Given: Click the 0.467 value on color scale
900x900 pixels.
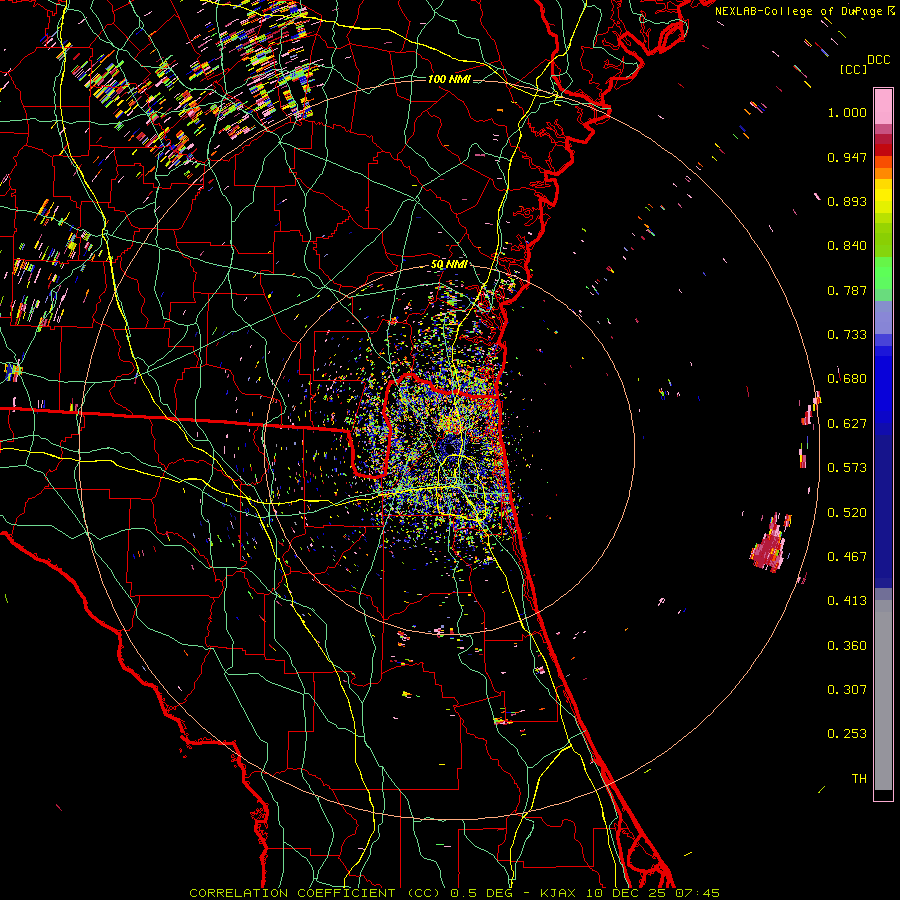Looking at the screenshot, I should (847, 557).
